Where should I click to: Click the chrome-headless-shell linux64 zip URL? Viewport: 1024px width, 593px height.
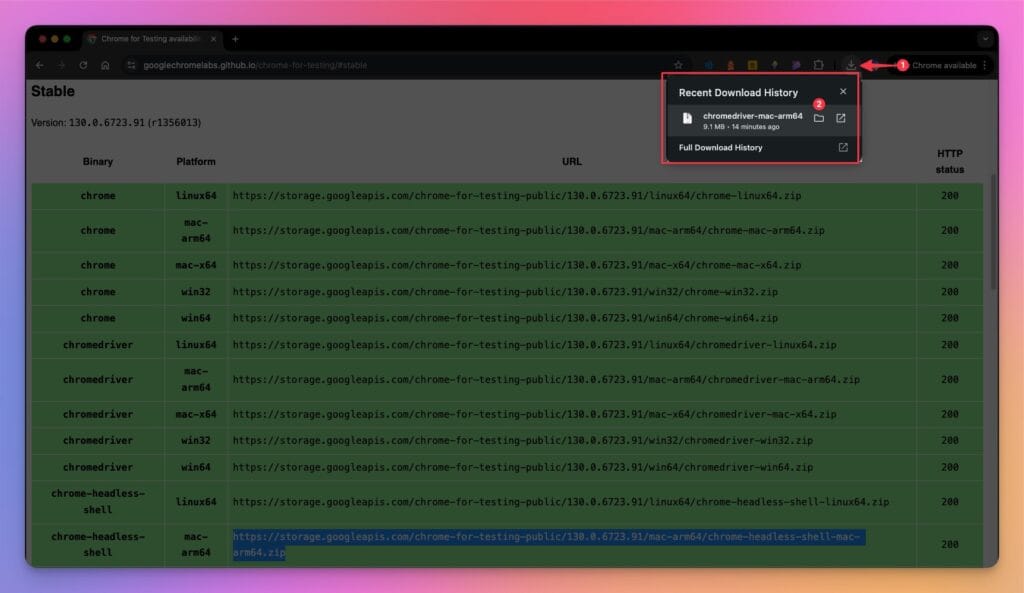click(561, 502)
